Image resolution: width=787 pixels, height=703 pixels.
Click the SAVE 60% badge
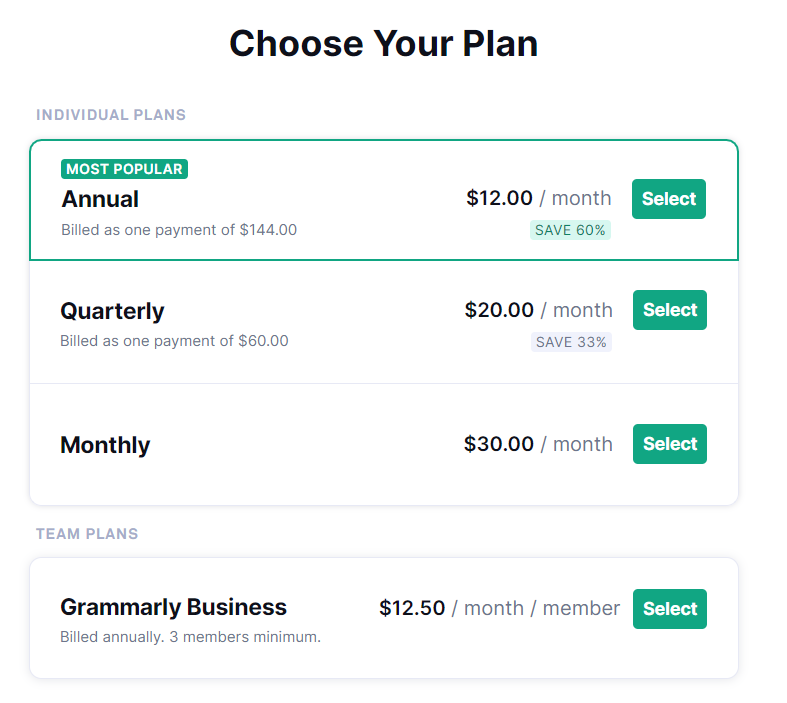(570, 230)
